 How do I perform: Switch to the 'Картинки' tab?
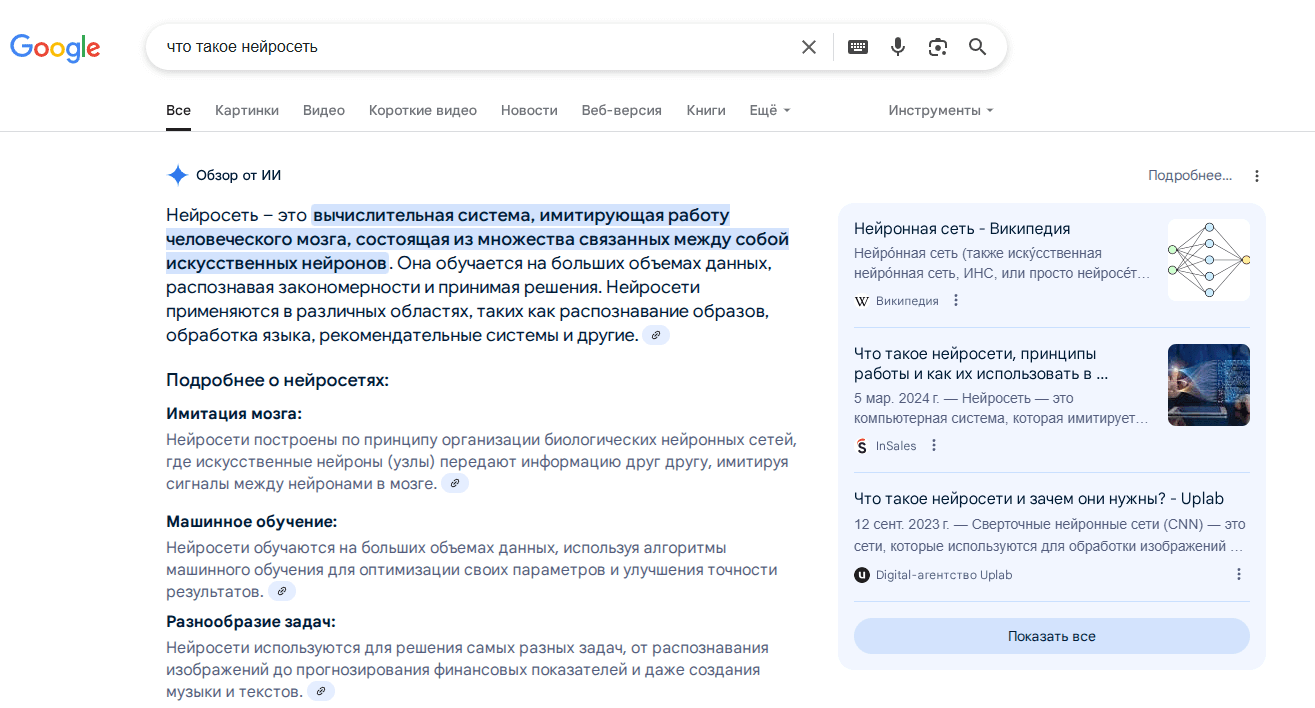click(x=247, y=110)
